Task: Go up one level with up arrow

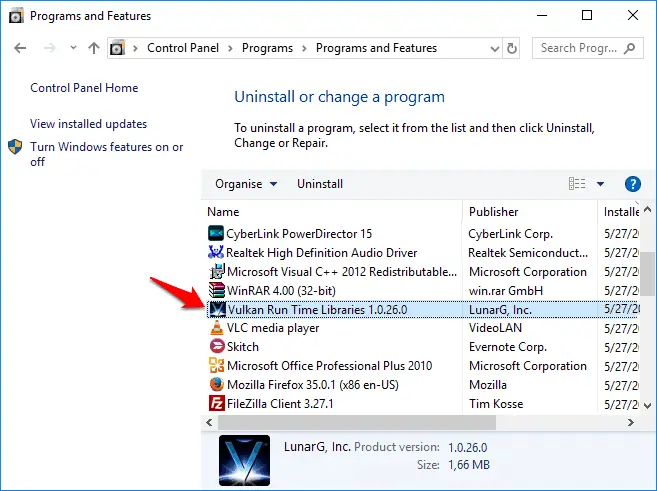Action: (94, 48)
